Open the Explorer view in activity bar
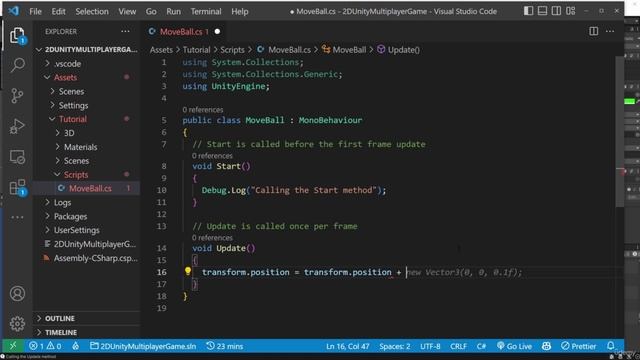 point(17,35)
